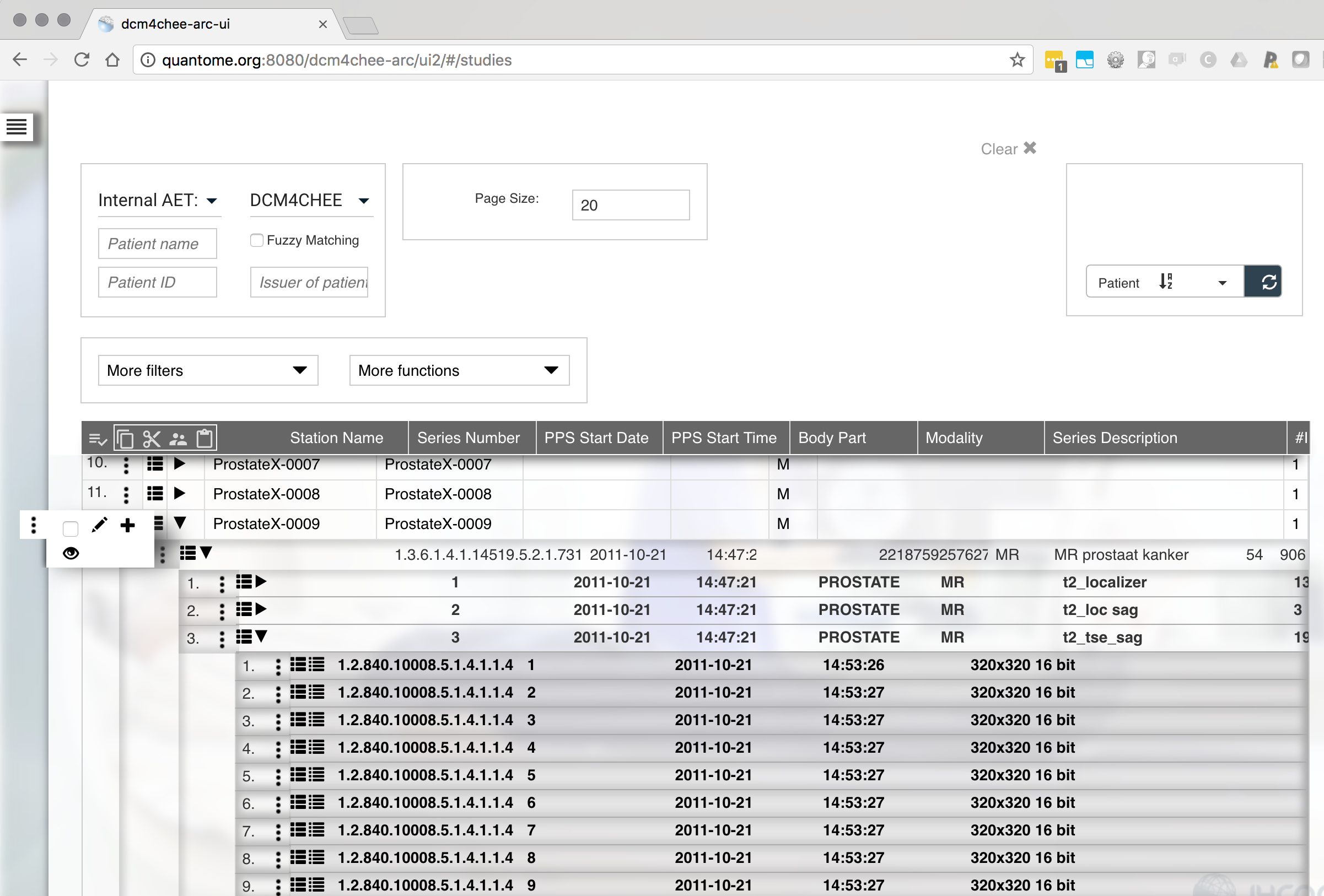Tick the checkbox beside the pencil icon
The width and height of the screenshot is (1324, 896).
tap(71, 528)
